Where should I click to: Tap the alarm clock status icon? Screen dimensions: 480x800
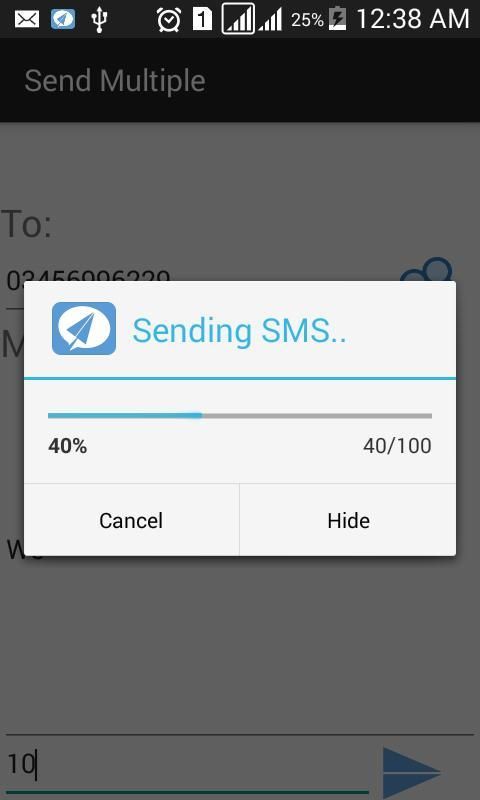tap(168, 19)
